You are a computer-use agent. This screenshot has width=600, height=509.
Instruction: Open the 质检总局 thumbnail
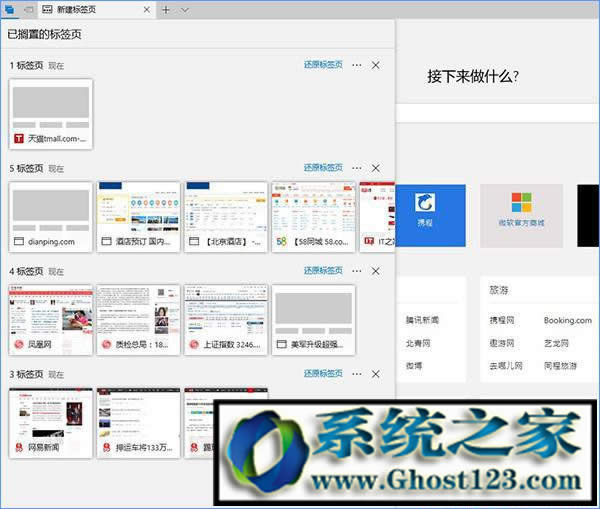click(x=138, y=320)
